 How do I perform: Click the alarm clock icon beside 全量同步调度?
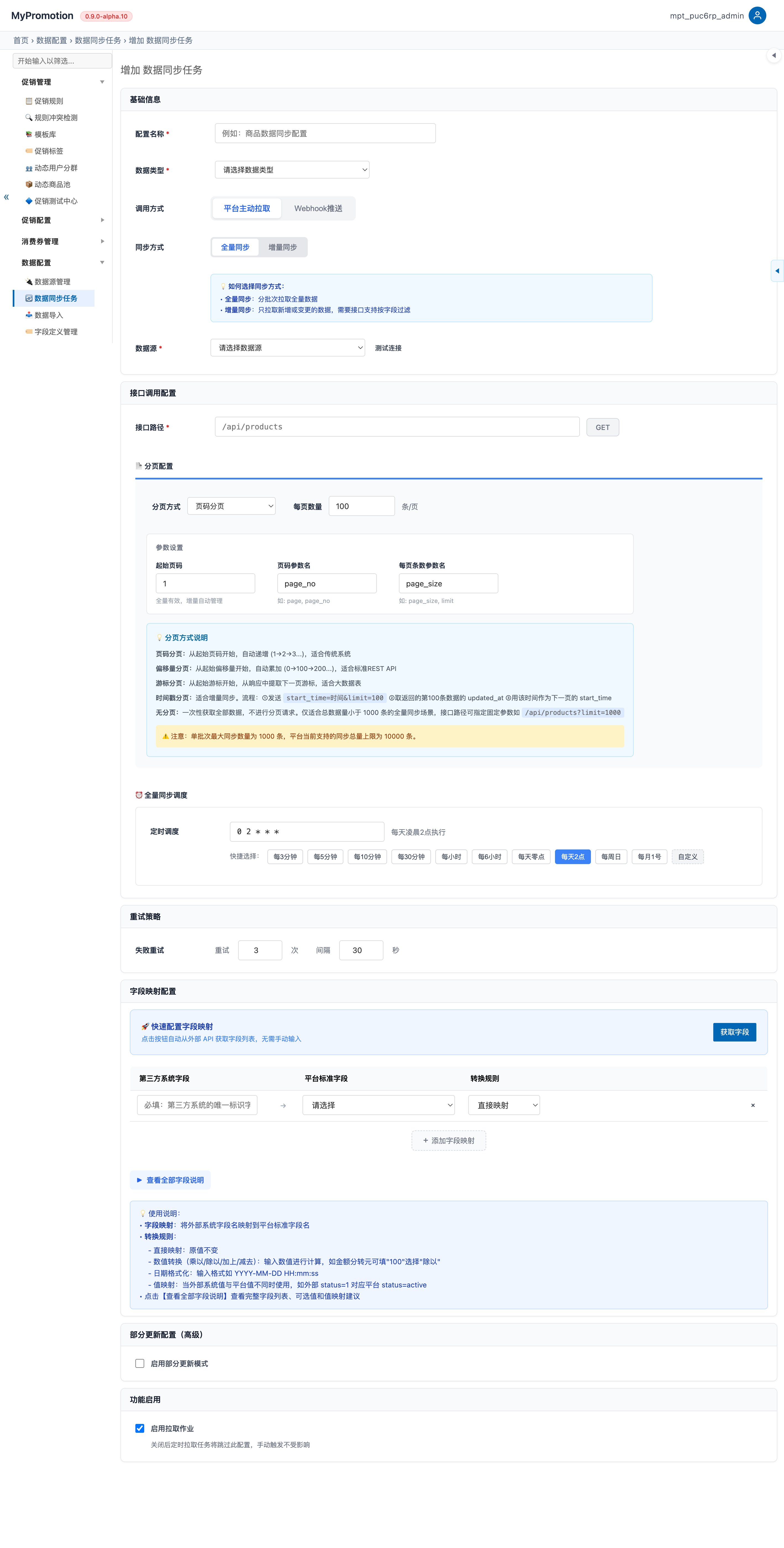(139, 795)
